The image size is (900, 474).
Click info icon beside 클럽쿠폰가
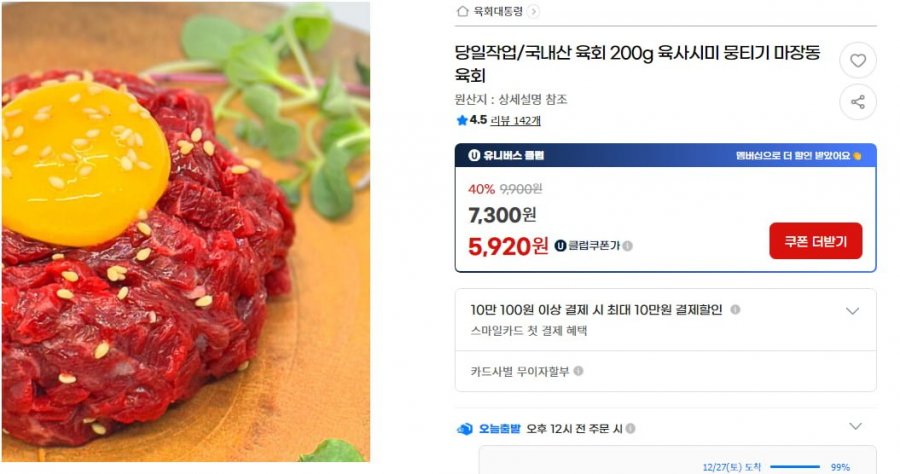(x=627, y=246)
